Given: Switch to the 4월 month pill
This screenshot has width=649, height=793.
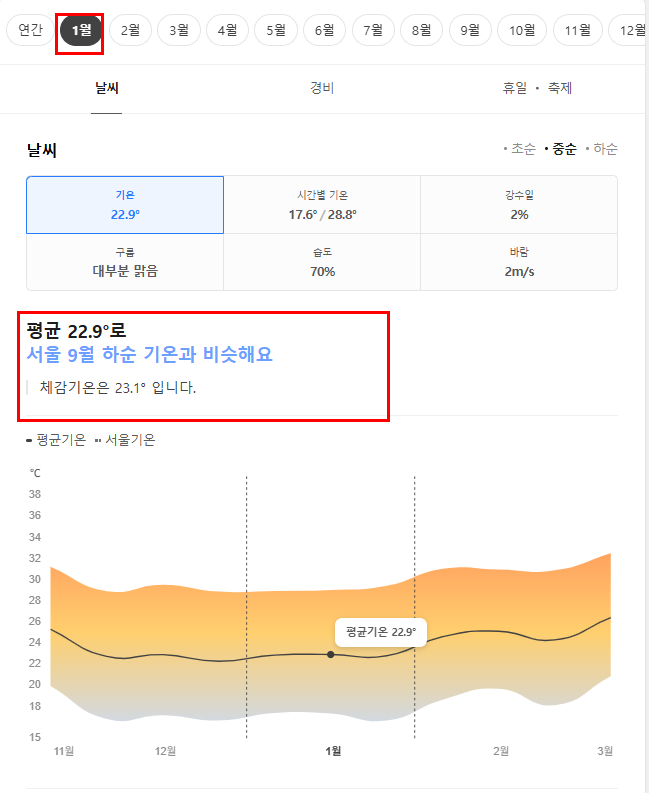Looking at the screenshot, I should point(227,30).
